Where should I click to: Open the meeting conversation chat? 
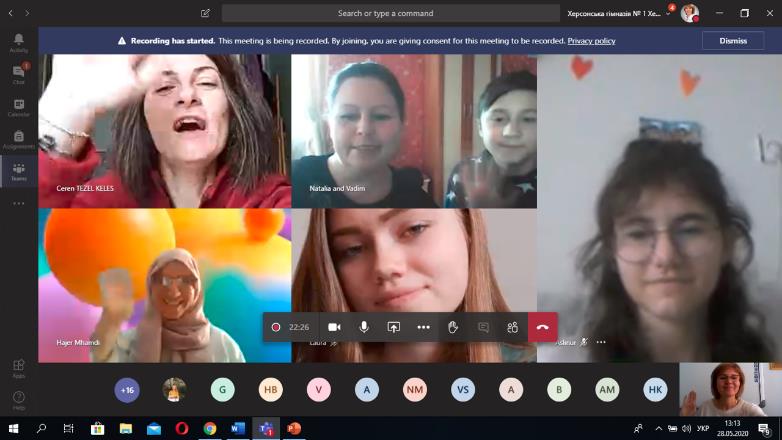point(483,327)
